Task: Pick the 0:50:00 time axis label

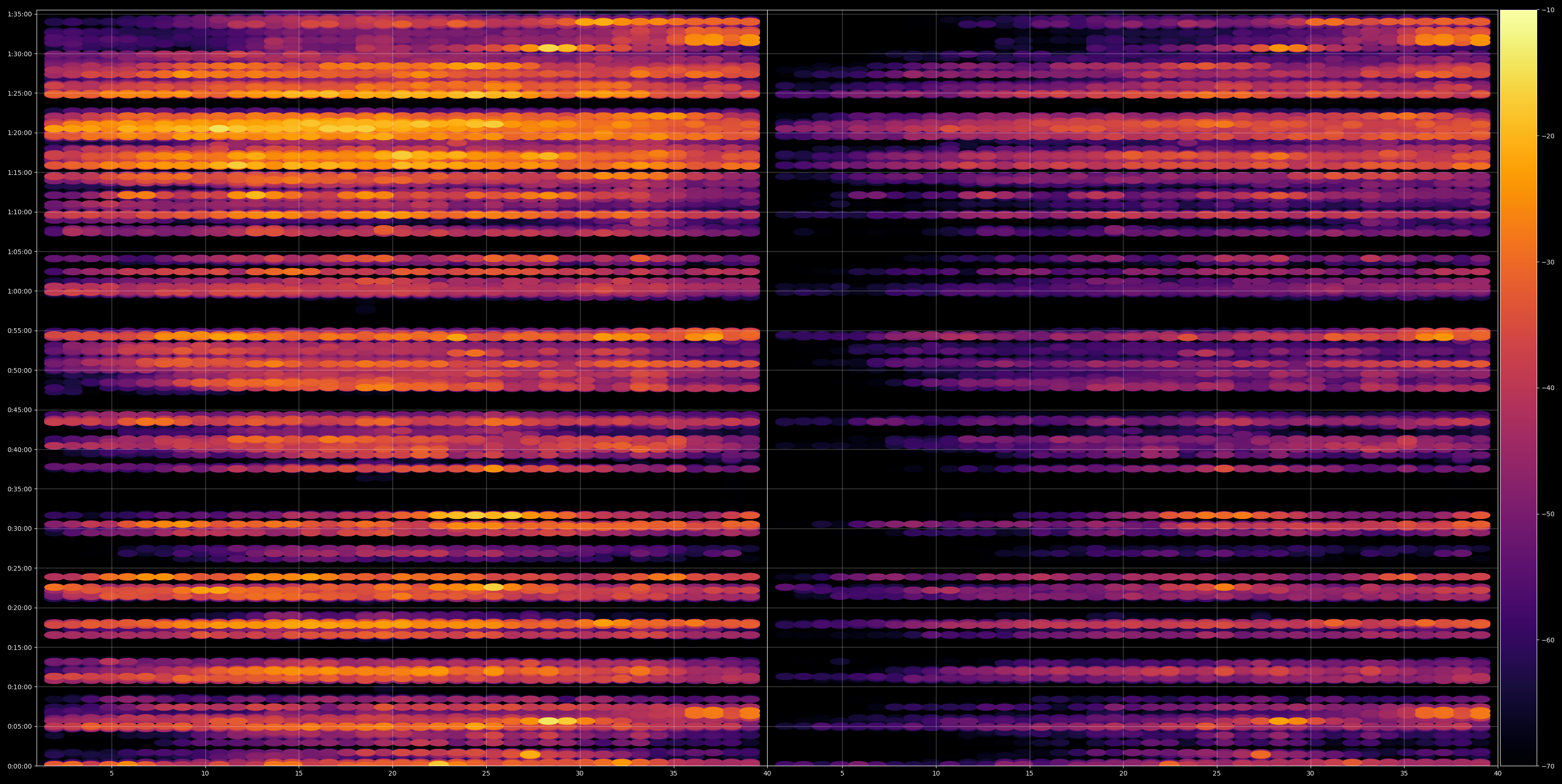Action: 19,370
